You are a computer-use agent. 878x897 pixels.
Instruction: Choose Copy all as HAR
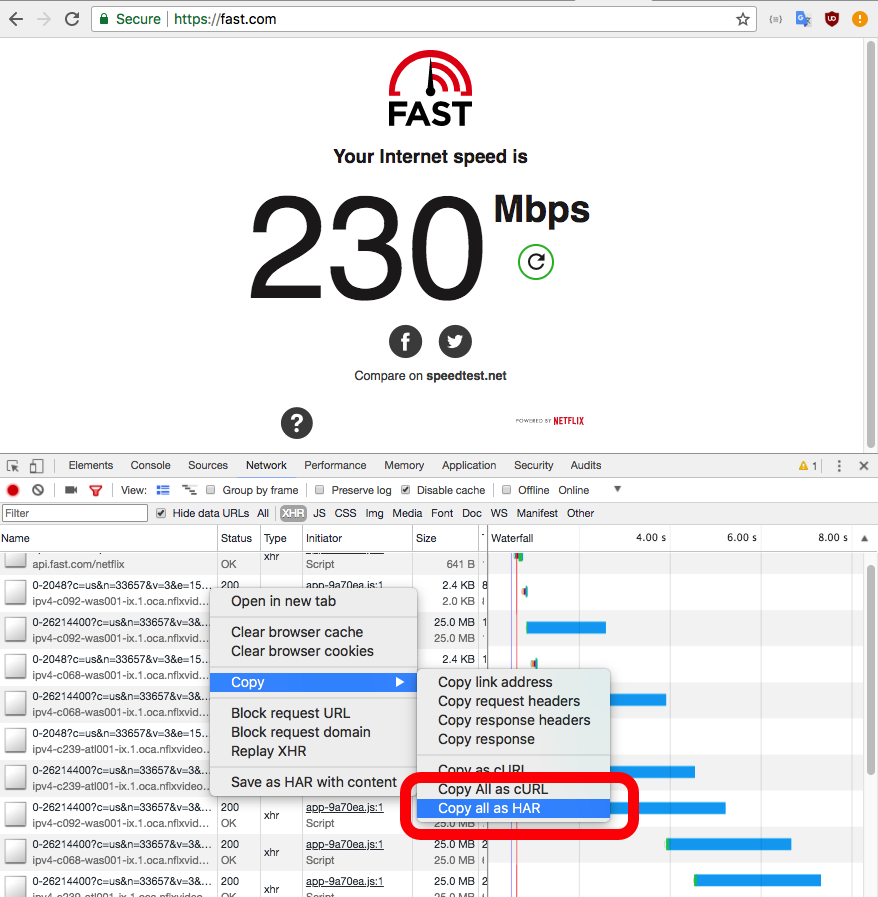pyautogui.click(x=513, y=808)
